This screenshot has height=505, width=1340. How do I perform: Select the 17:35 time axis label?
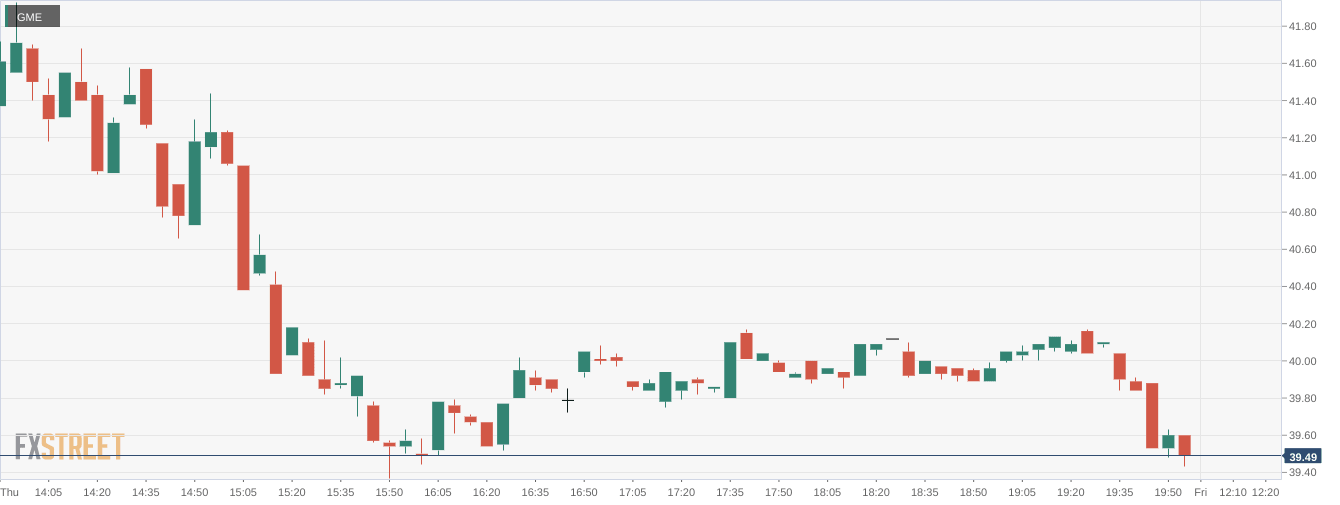point(730,492)
